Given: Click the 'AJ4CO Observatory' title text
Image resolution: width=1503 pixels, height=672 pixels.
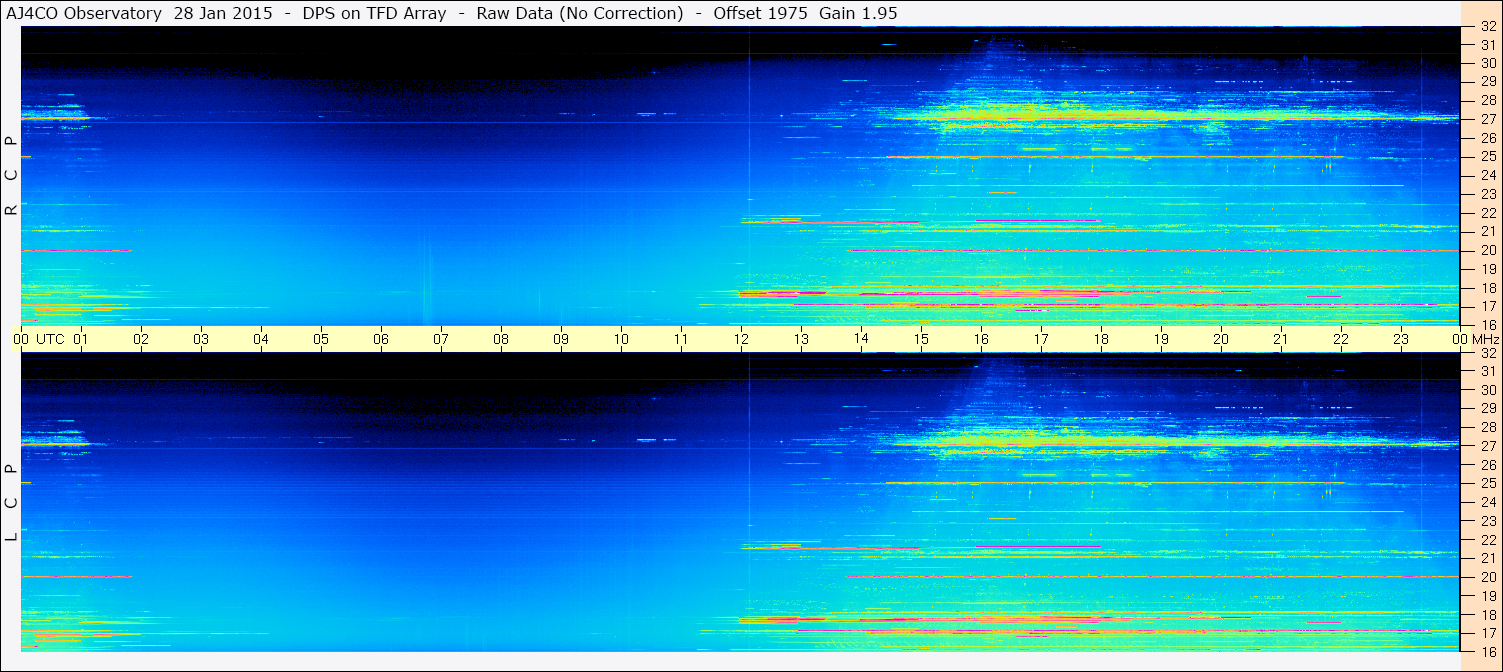Looking at the screenshot, I should 85,13.
